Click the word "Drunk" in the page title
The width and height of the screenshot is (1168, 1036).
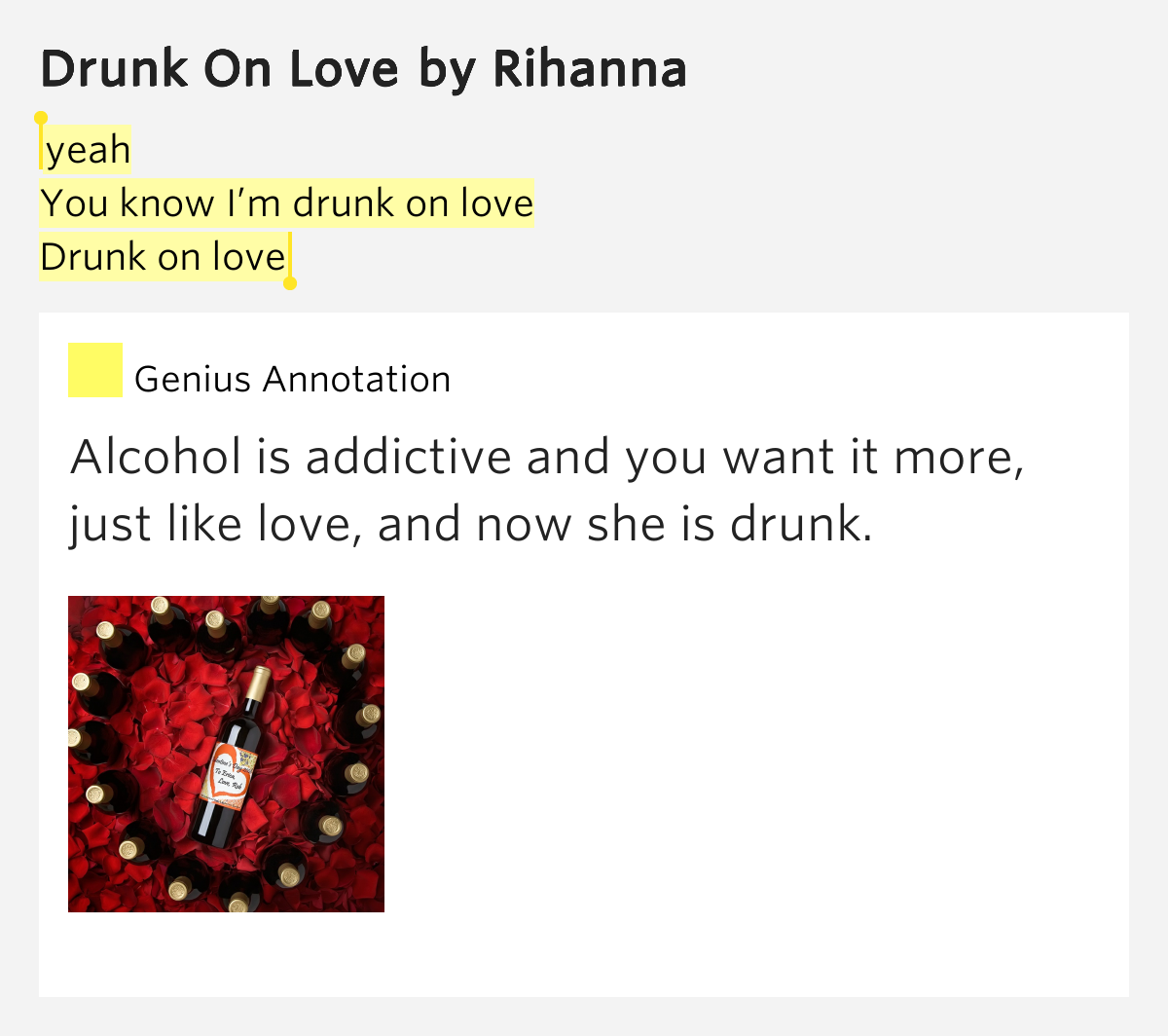[x=114, y=69]
